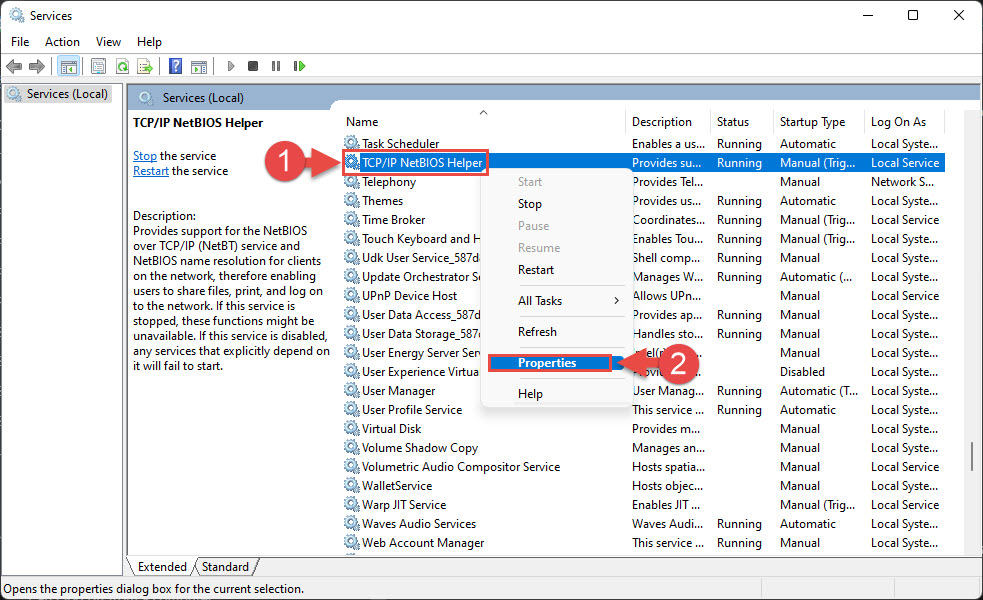
Task: Click the Back arrow toolbar icon
Action: (14, 66)
